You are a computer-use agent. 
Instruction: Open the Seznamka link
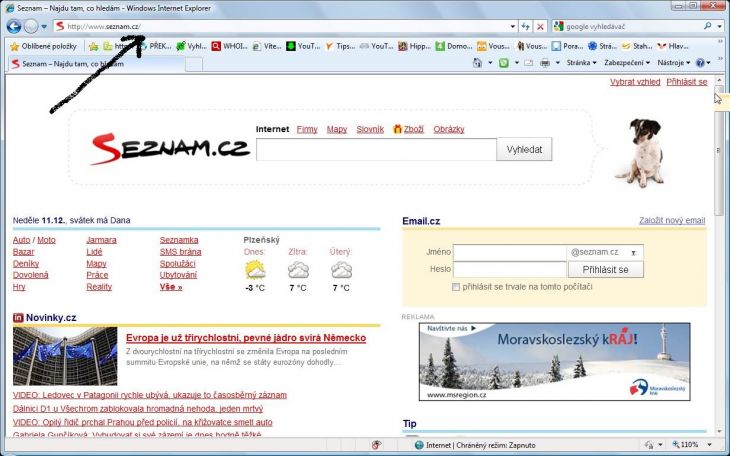click(x=179, y=240)
